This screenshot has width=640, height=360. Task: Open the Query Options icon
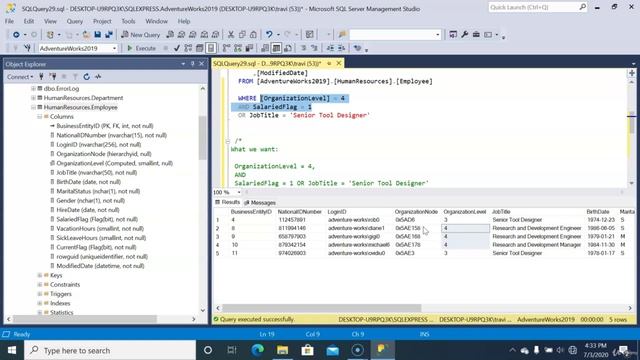200,48
